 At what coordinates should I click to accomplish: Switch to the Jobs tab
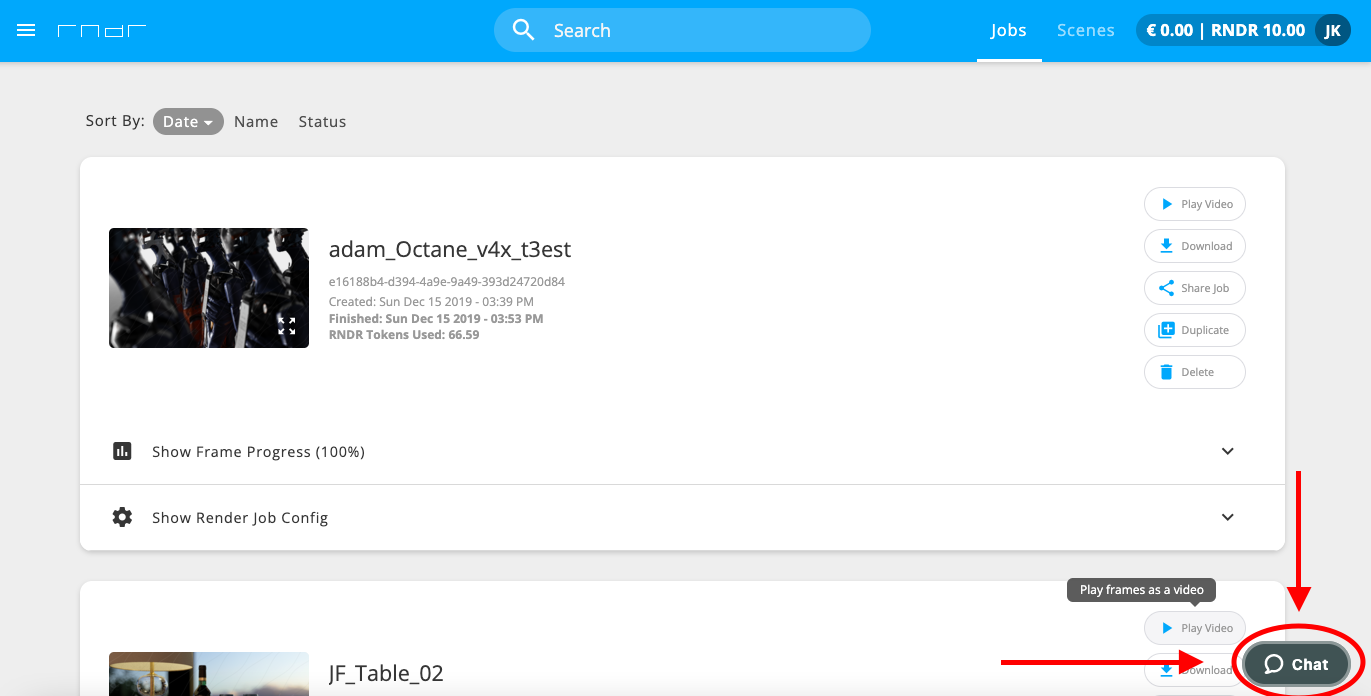(1009, 30)
